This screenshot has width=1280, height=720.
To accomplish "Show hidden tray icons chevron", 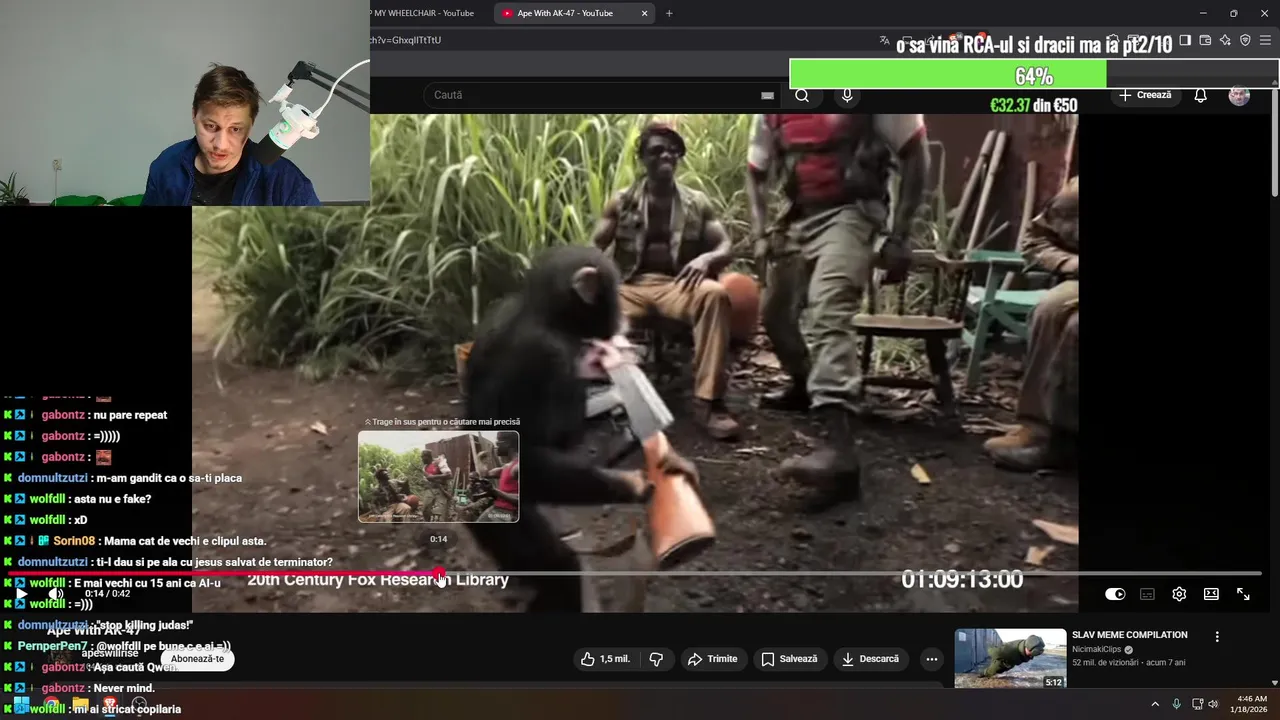I will 1155,704.
